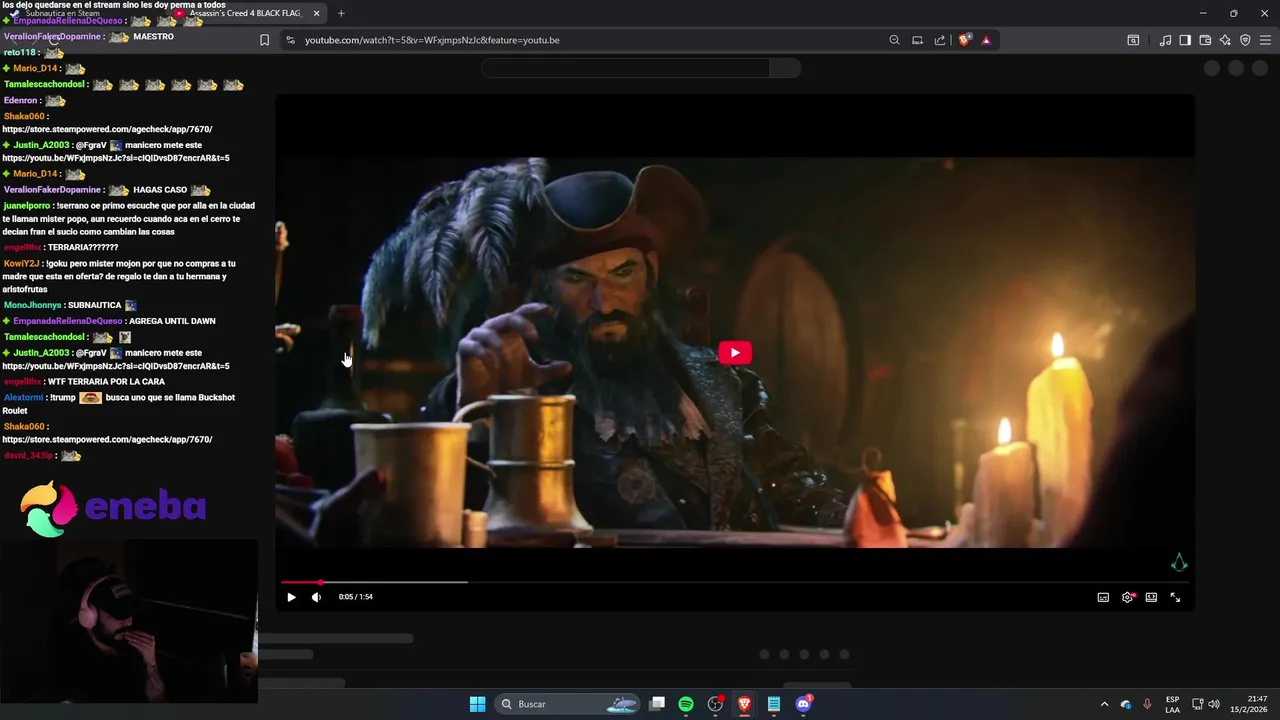The height and width of the screenshot is (720, 1280).
Task: Seek on the video progress bar
Action: point(735,582)
